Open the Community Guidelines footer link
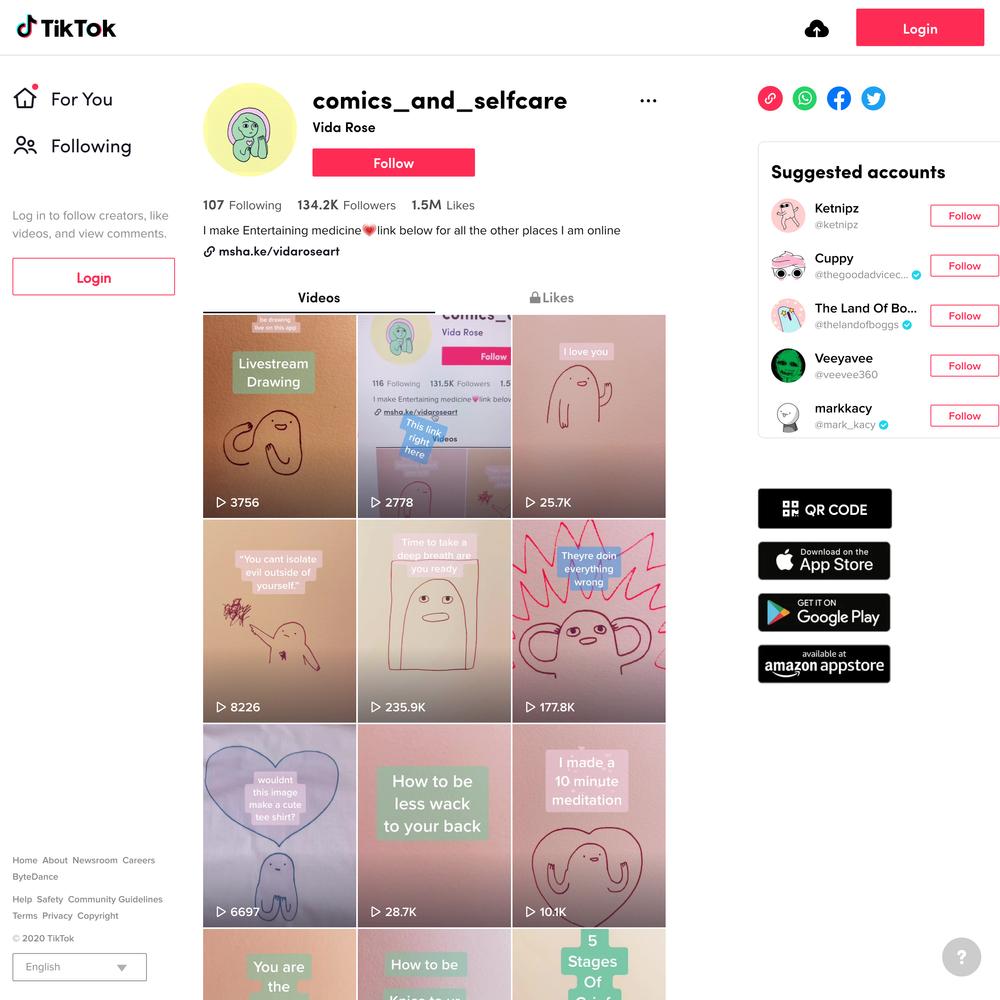 point(115,899)
